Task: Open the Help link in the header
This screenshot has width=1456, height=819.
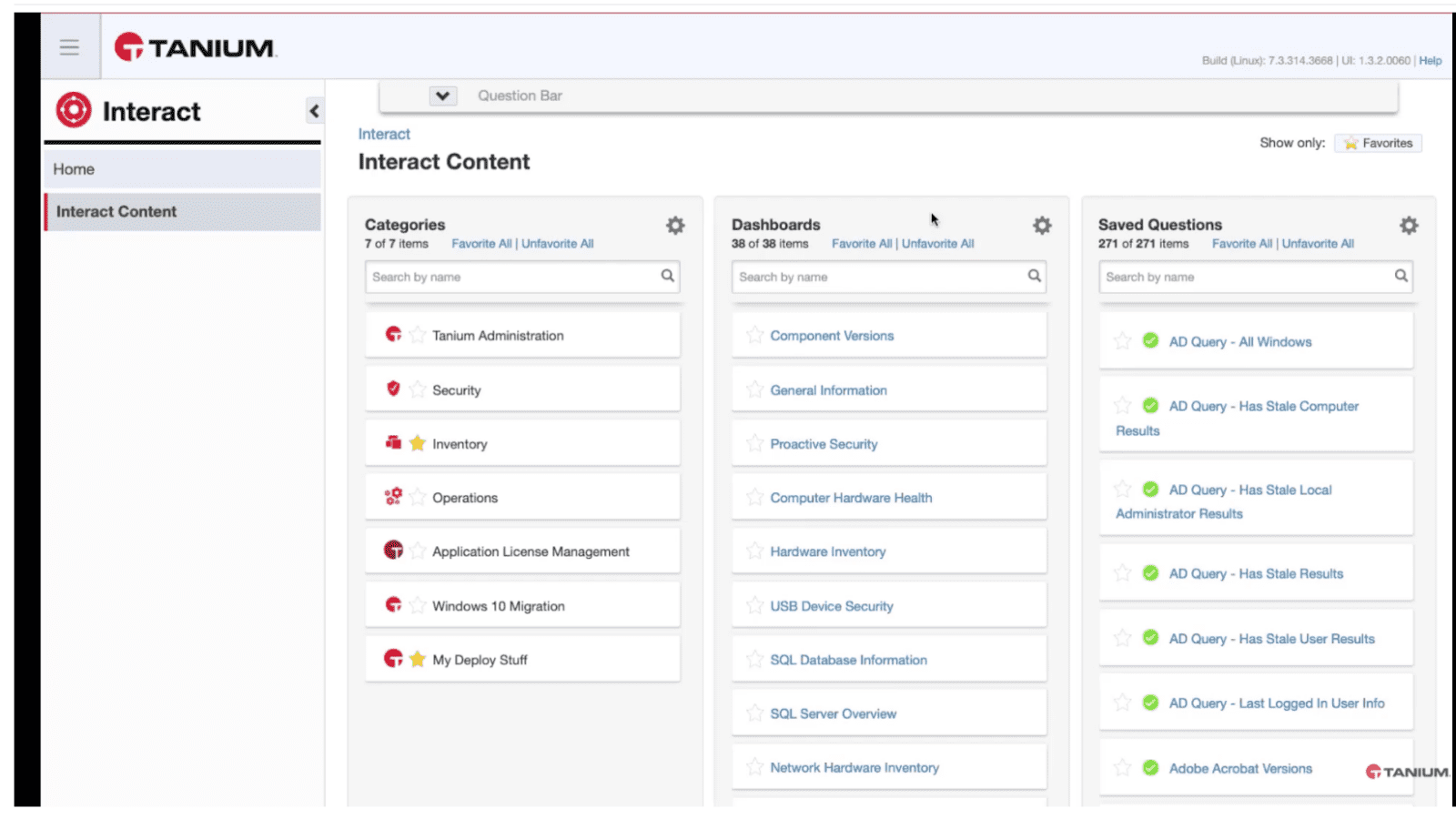Action: pos(1431,61)
